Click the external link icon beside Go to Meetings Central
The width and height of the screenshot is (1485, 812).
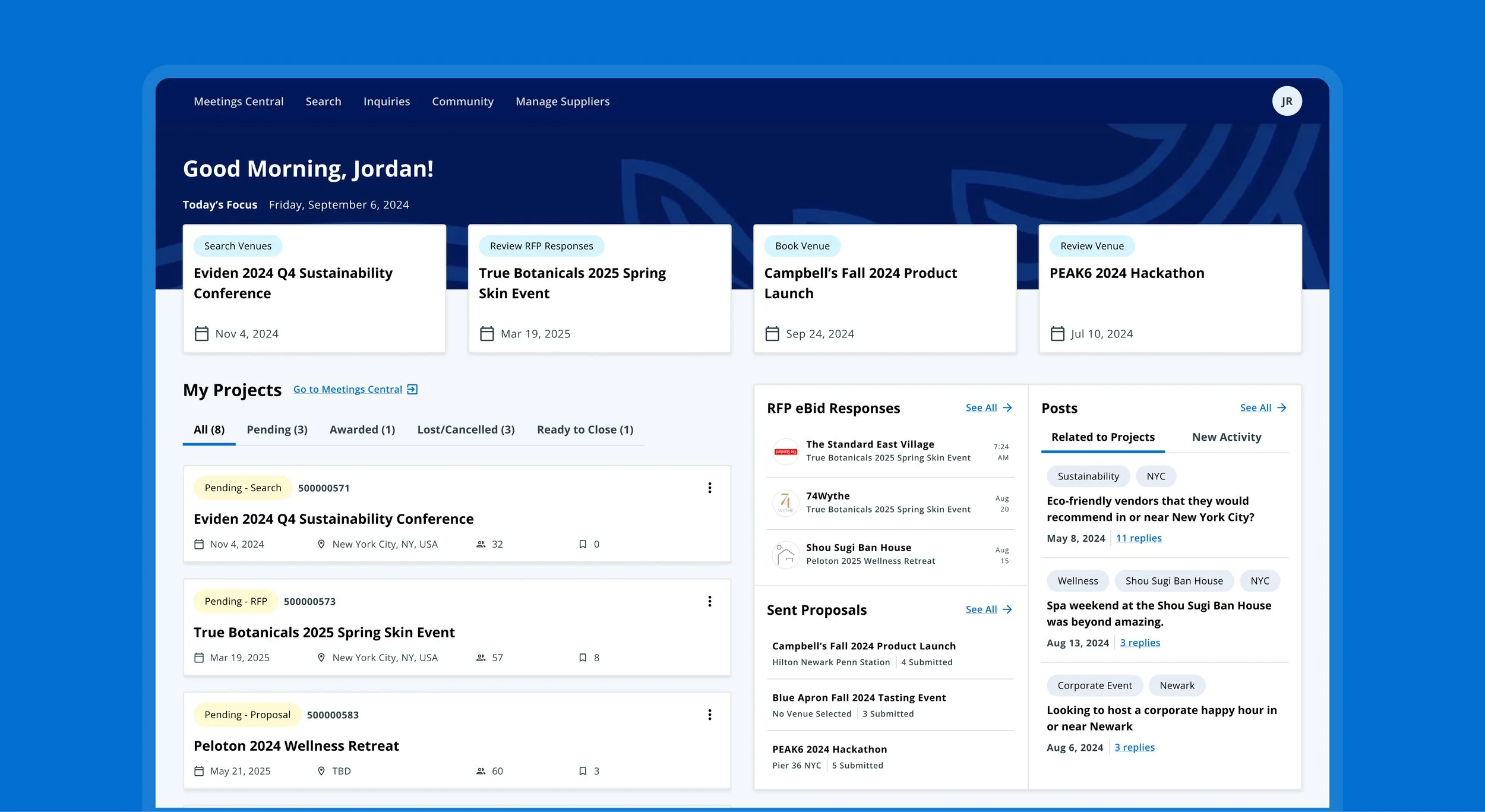coord(412,389)
